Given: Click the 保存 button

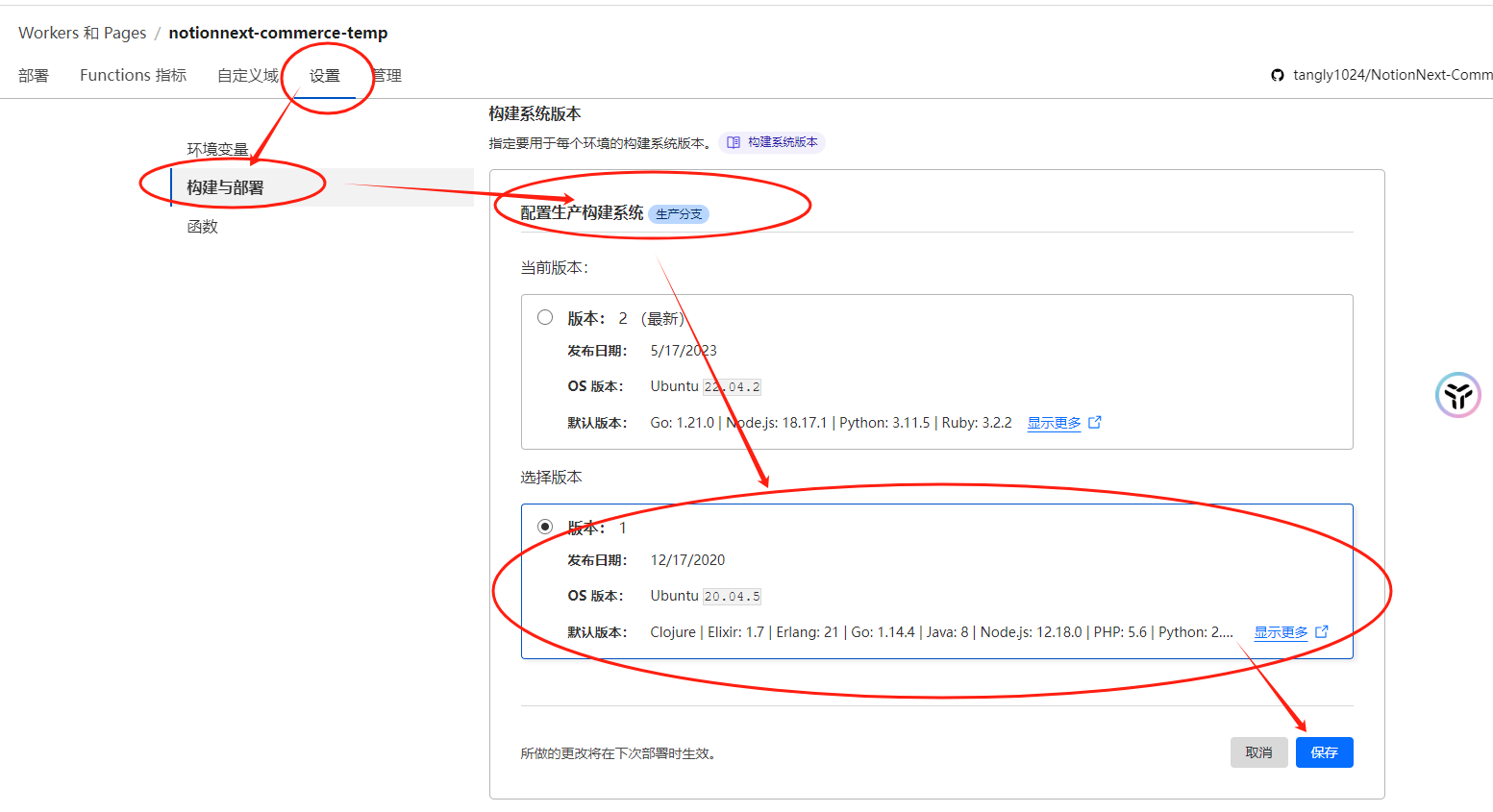Looking at the screenshot, I should point(1325,752).
